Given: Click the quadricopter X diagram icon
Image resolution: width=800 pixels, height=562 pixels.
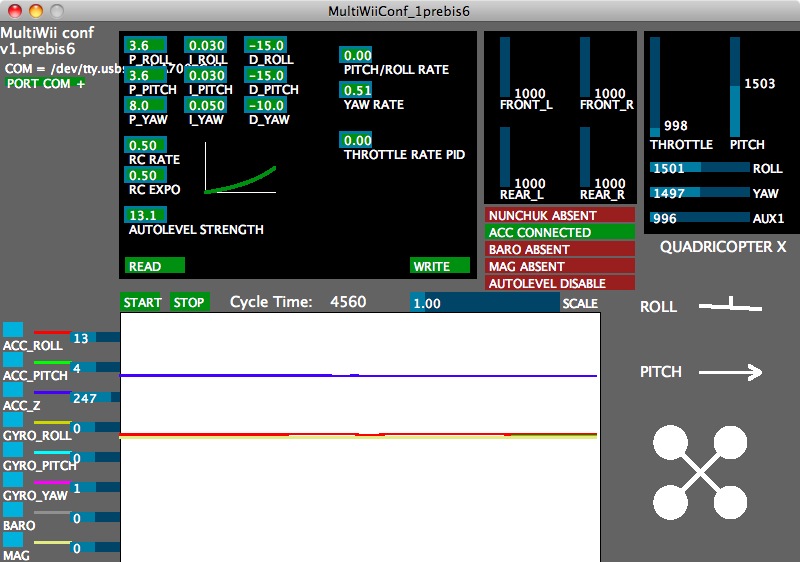Looking at the screenshot, I should point(700,472).
